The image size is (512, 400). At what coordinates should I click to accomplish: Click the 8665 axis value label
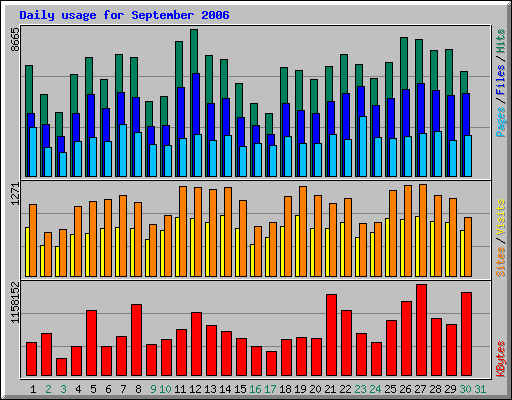pyautogui.click(x=16, y=40)
